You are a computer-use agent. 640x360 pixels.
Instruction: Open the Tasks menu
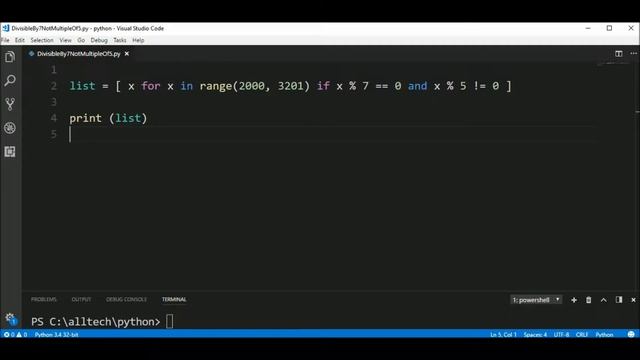120,40
